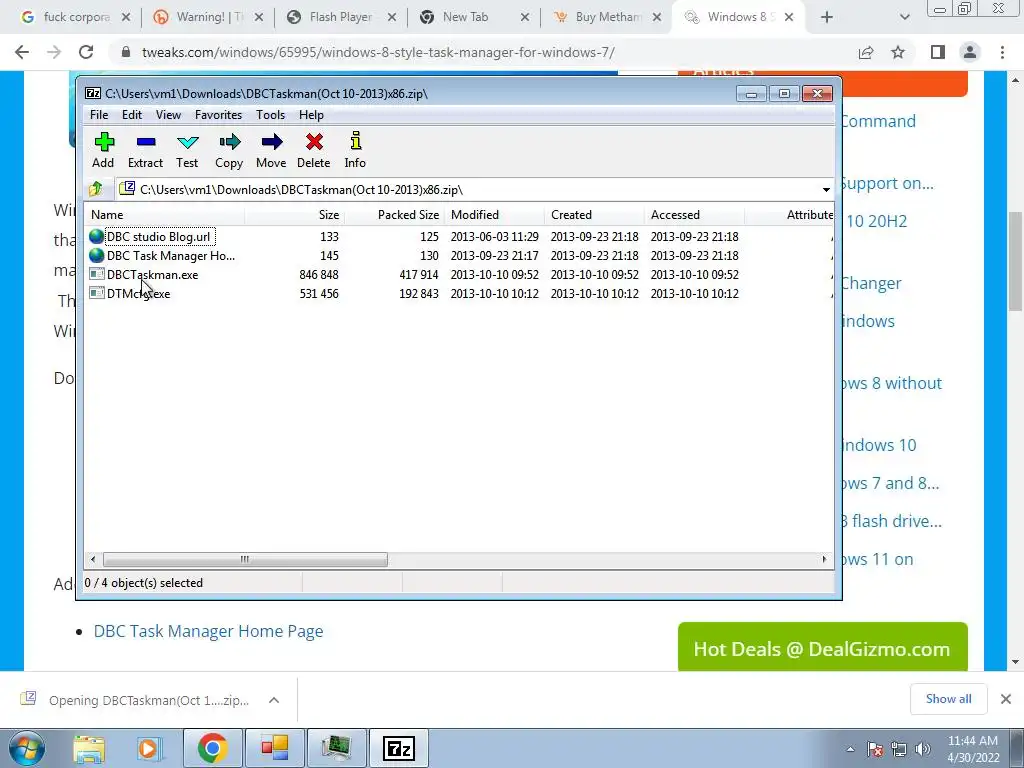The image size is (1024, 768).
Task: Sort files by Accessed column
Action: (x=694, y=215)
